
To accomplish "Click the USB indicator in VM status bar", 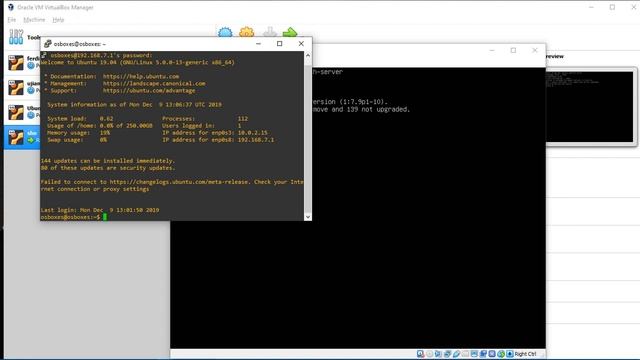I will [x=456, y=354].
